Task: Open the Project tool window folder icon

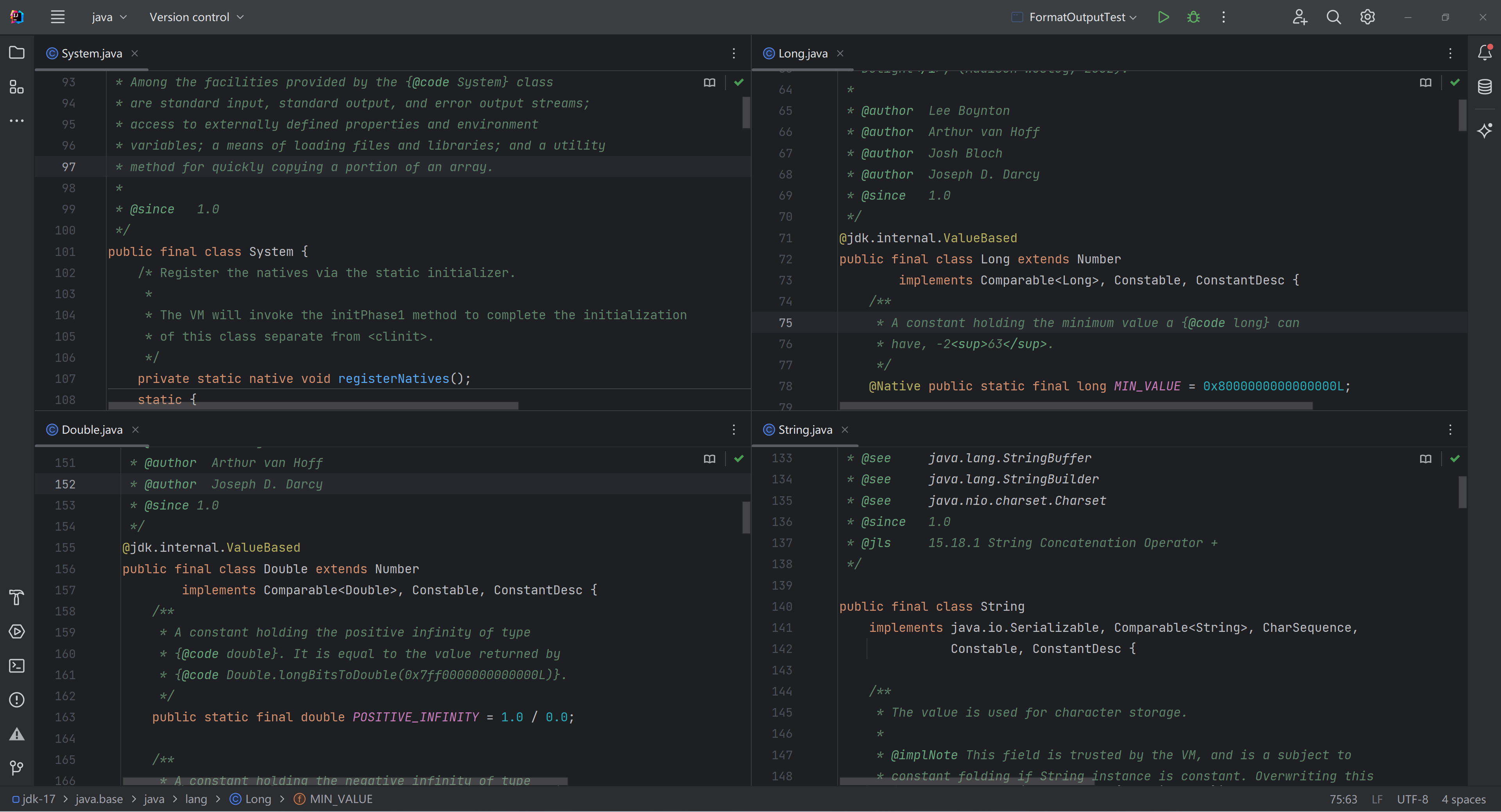Action: (x=17, y=53)
